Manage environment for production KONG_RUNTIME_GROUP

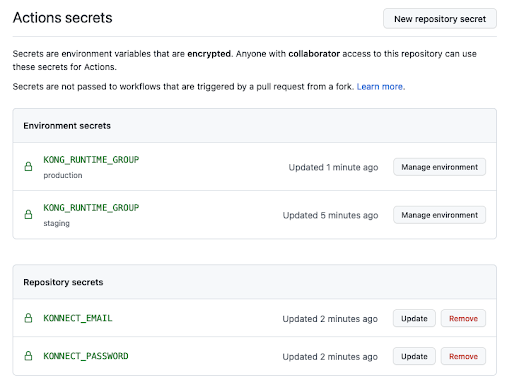pos(439,167)
